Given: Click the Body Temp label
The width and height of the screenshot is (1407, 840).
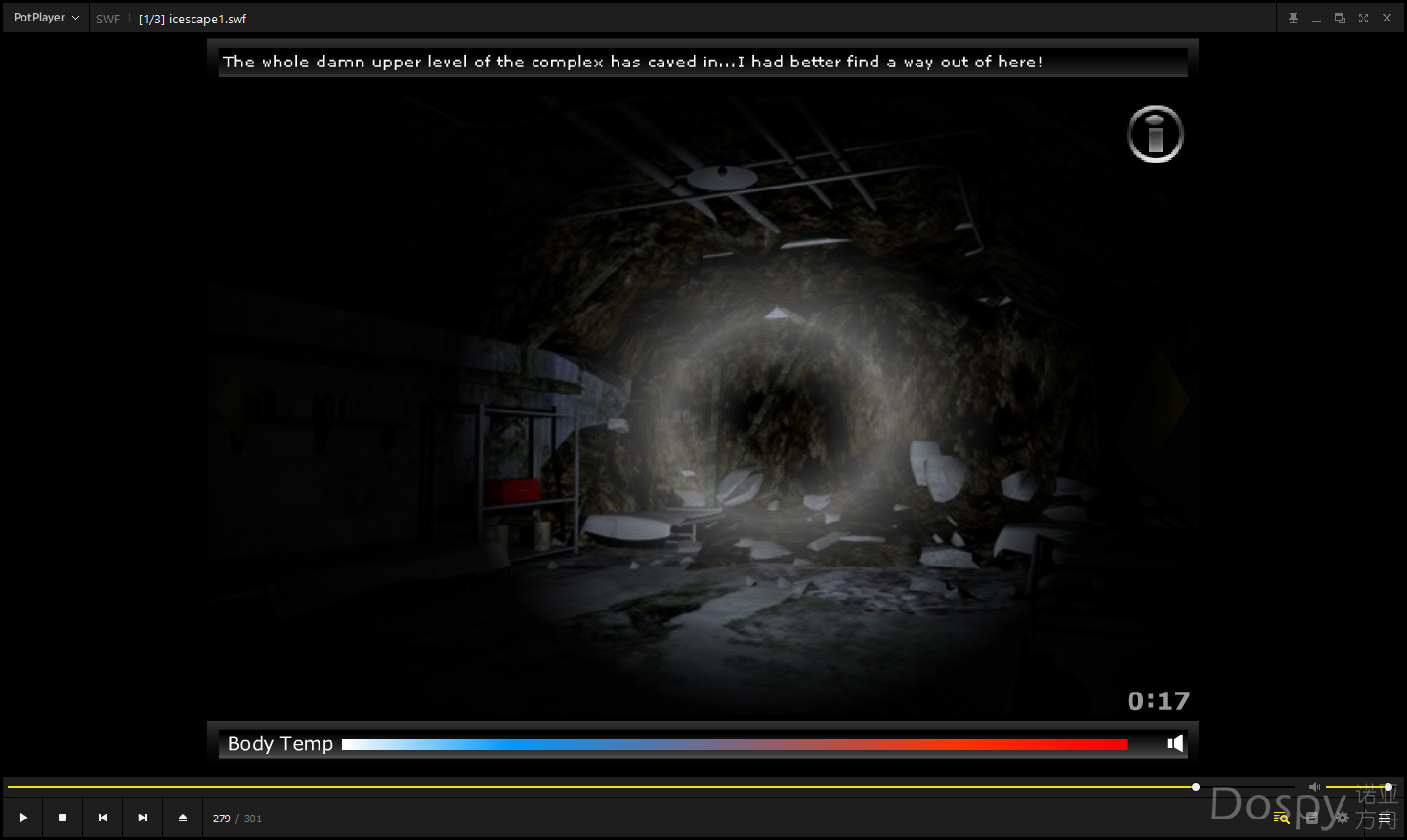Looking at the screenshot, I should point(280,744).
